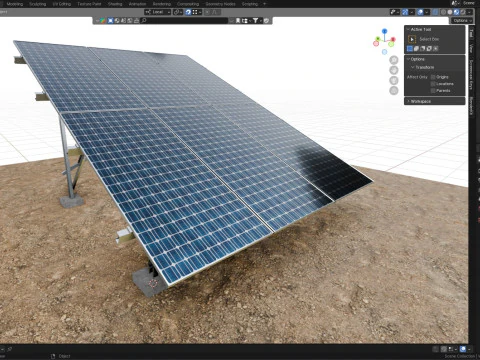The image size is (480, 360).
Task: Click the Select Box tool icon
Action: pos(412,39)
